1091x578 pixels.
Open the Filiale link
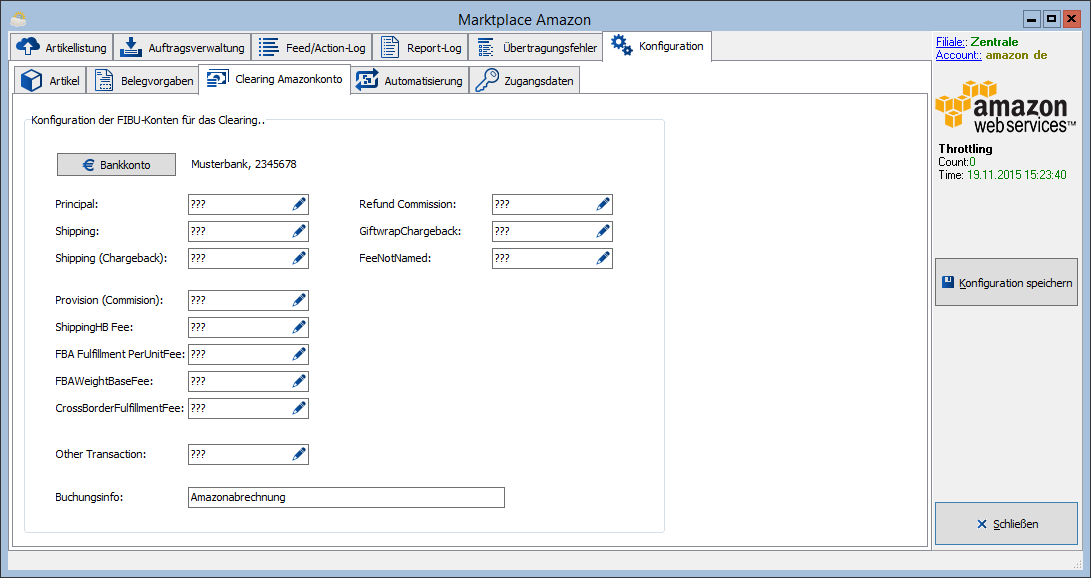click(x=950, y=42)
